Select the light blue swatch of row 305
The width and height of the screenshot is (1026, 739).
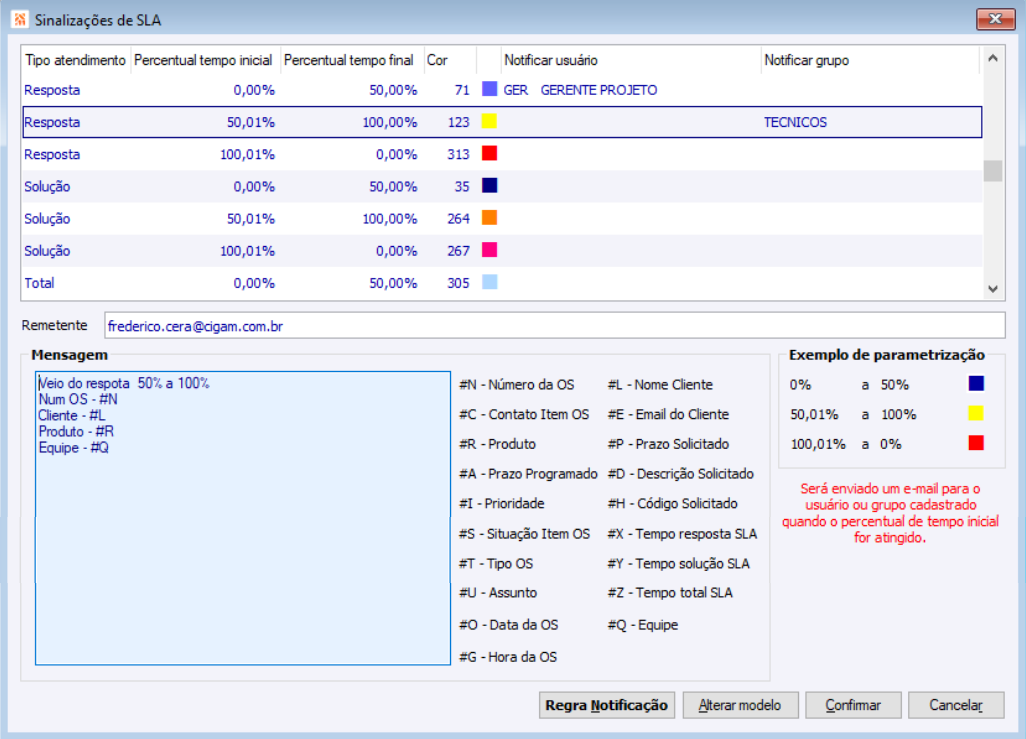489,282
